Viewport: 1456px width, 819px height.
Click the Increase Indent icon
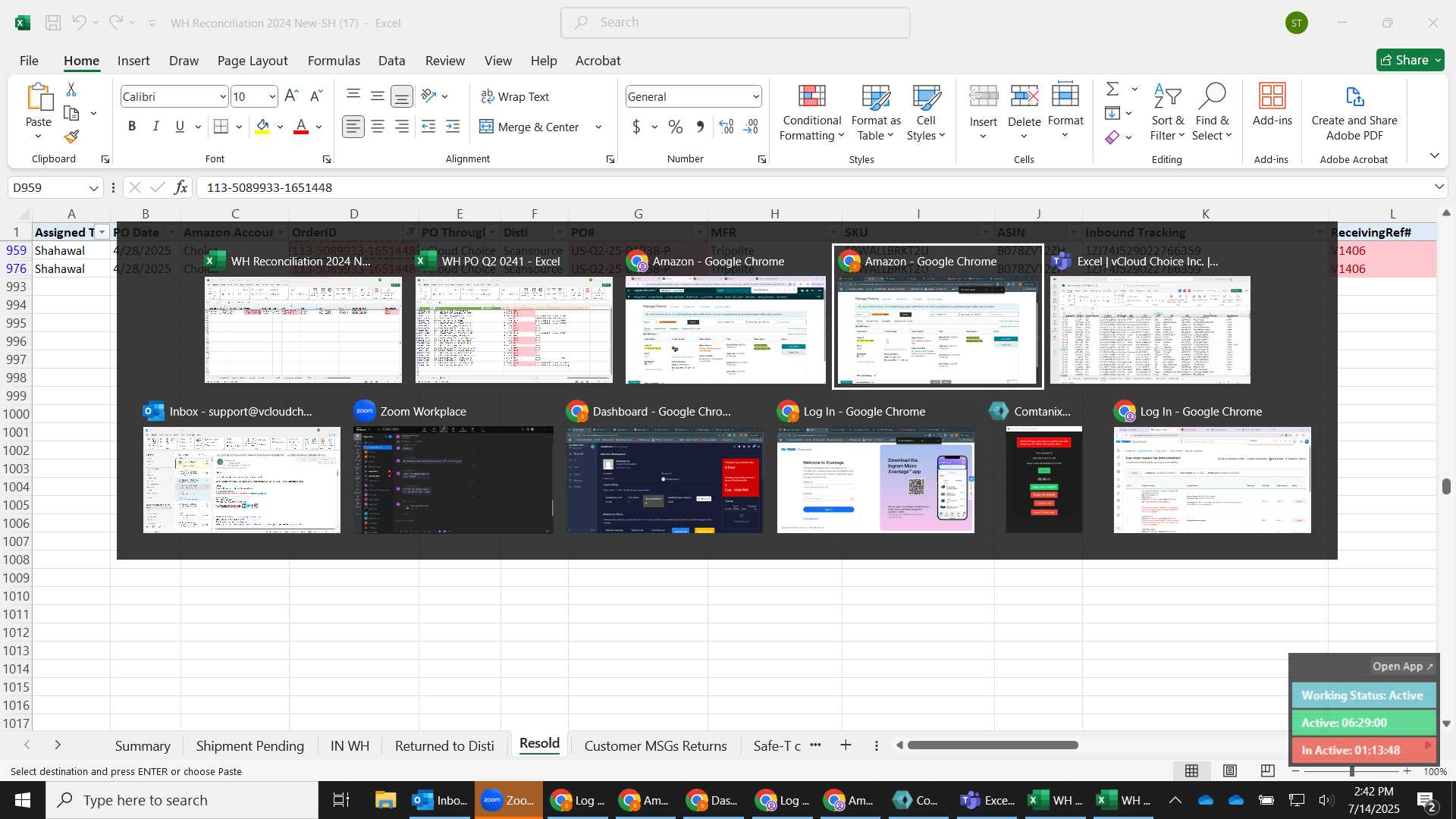tap(453, 127)
